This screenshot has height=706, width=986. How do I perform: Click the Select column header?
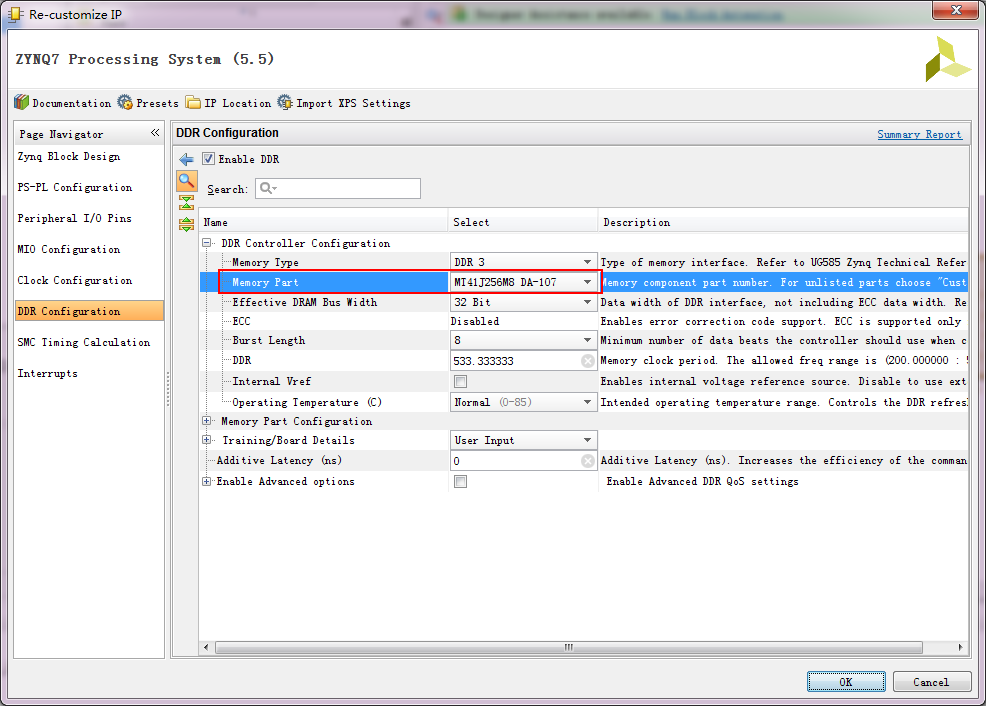(x=523, y=222)
